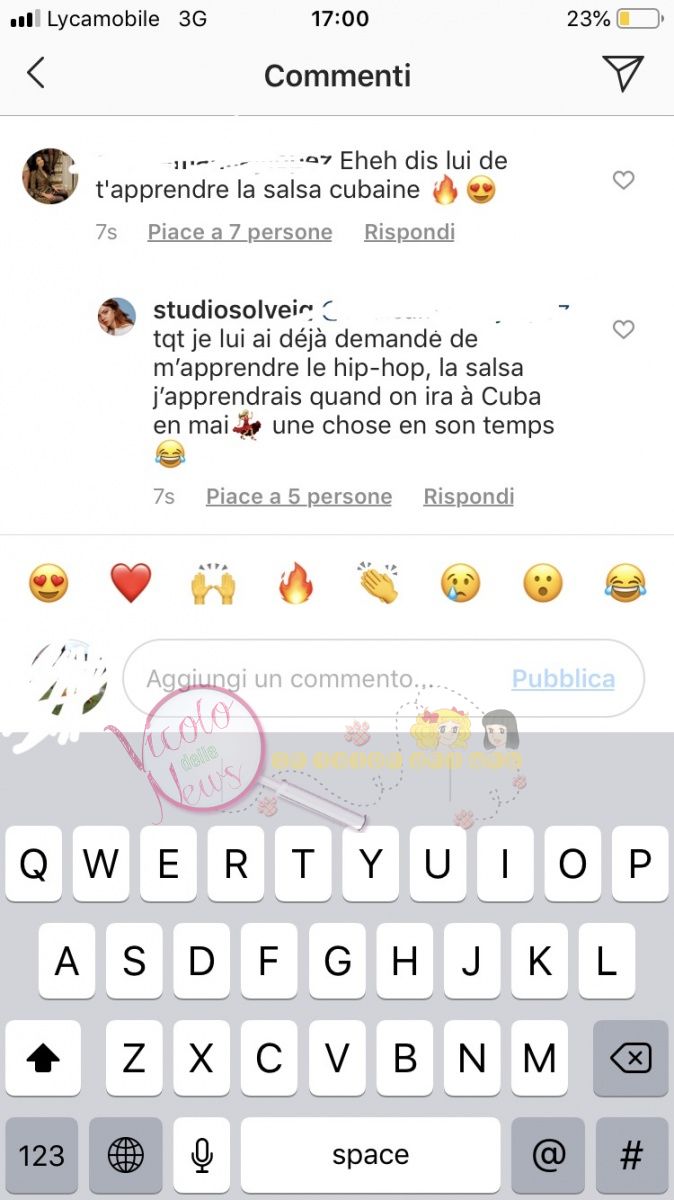674x1200 pixels.
Task: Insert the tears of joy emoji quick reaction
Action: point(625,583)
